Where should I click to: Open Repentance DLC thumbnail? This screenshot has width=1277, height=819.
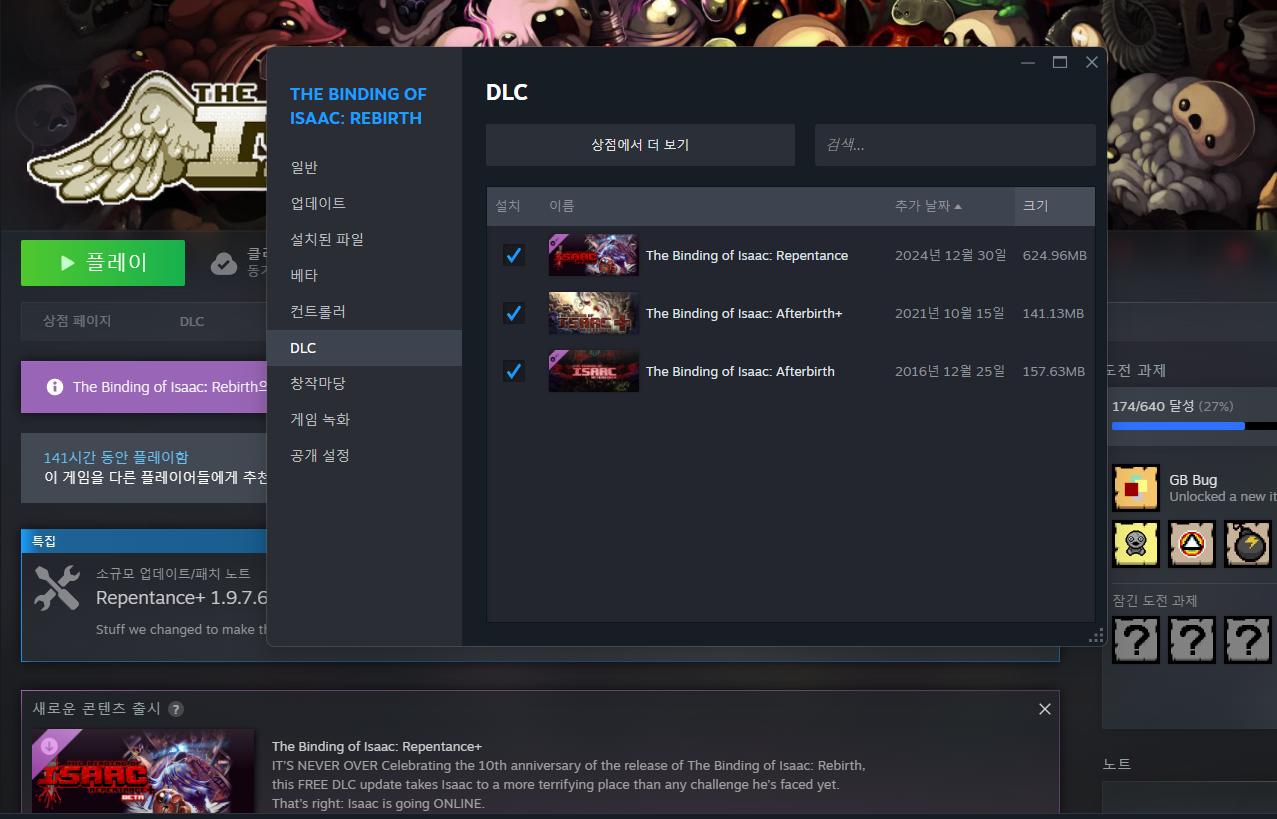pos(593,255)
